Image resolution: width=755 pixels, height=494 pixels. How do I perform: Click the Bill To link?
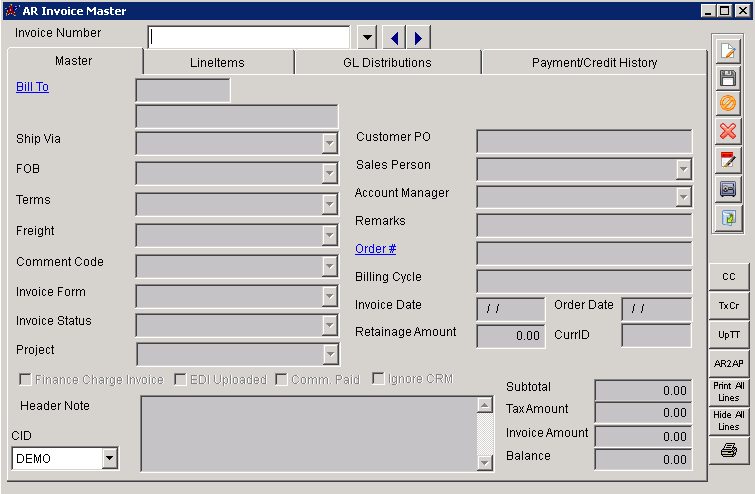tap(32, 87)
